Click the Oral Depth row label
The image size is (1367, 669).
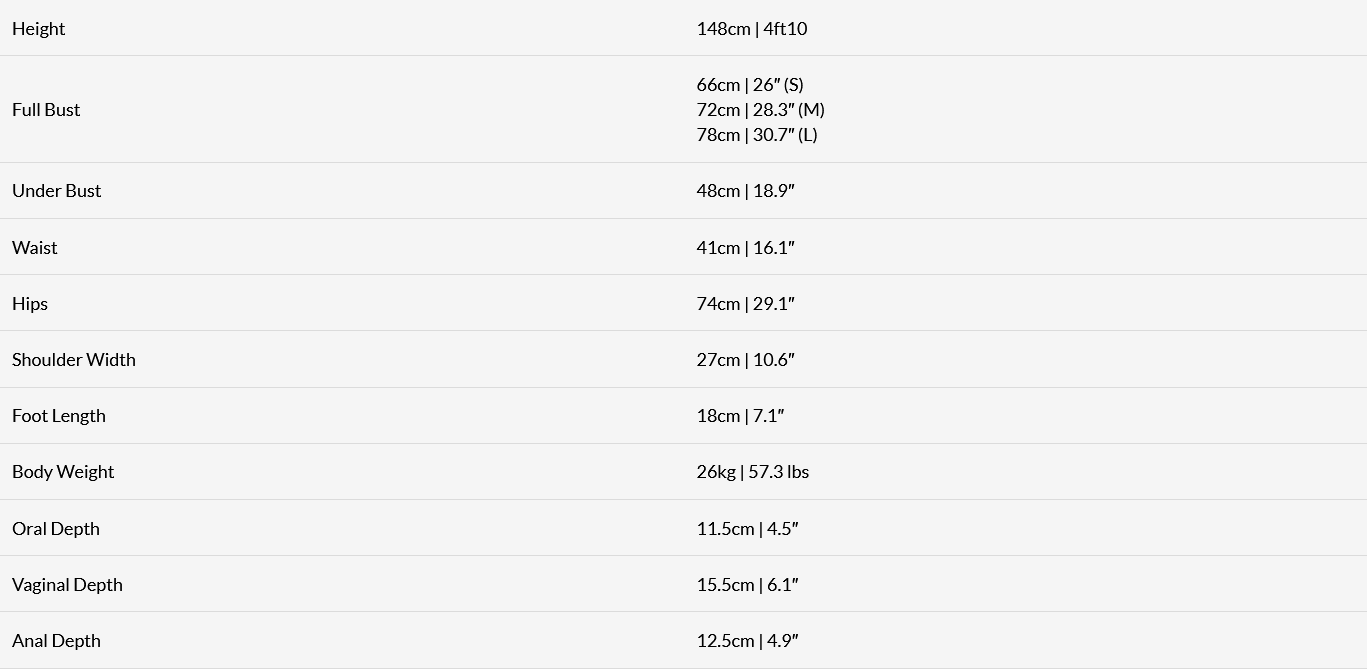pyautogui.click(x=56, y=529)
